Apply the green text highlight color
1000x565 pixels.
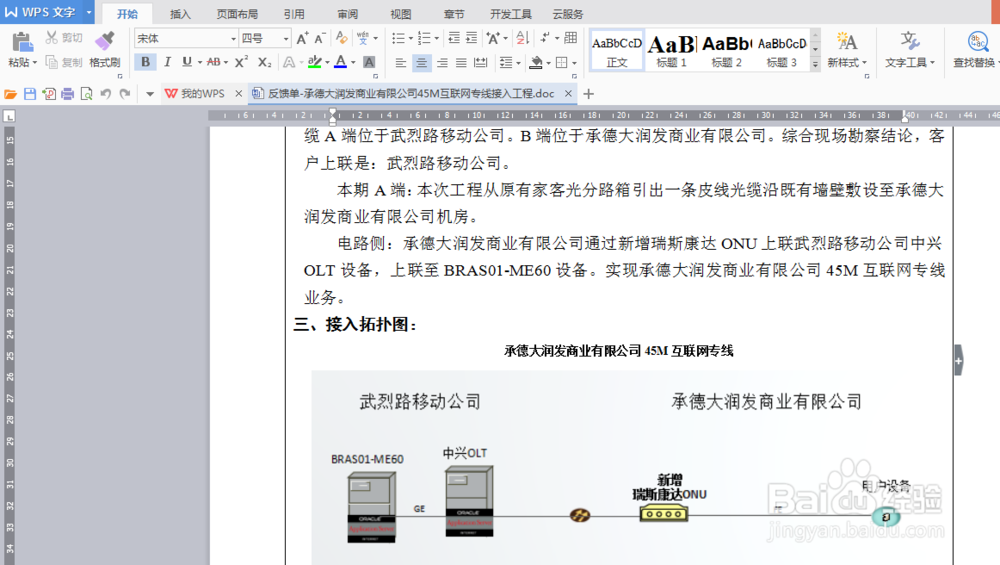[x=314, y=62]
